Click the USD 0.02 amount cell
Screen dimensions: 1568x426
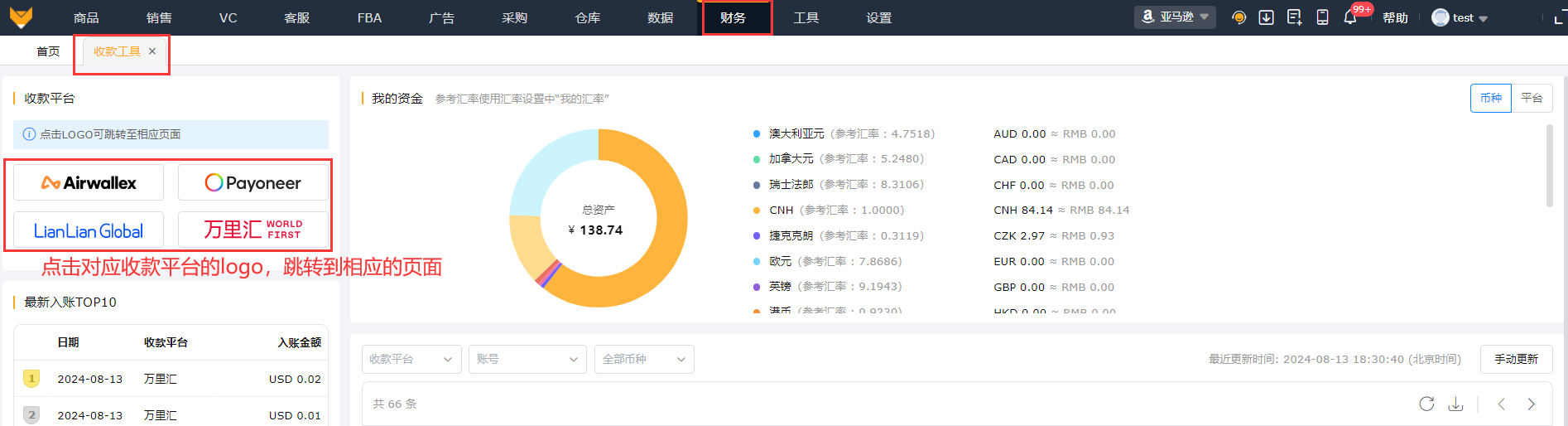295,379
